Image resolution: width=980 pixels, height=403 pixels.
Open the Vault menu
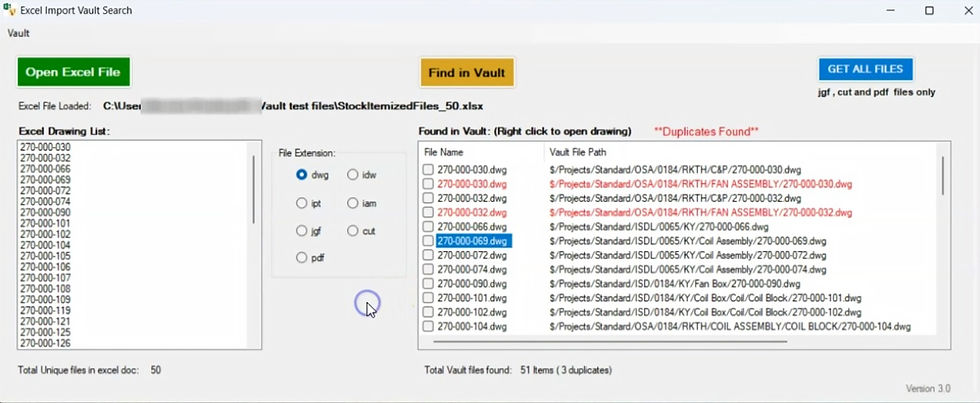pos(19,33)
